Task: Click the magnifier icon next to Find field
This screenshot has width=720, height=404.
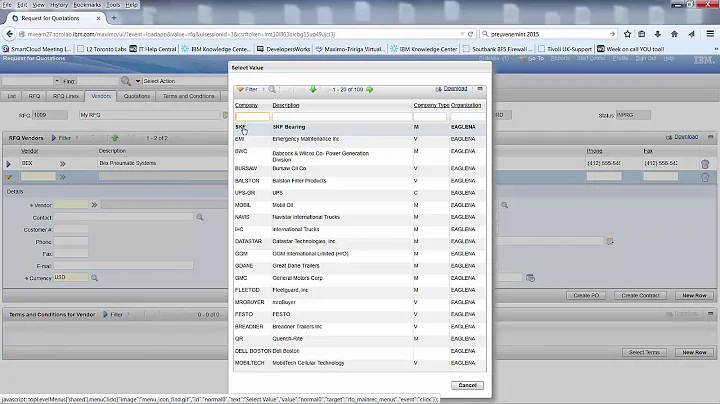Action: (x=125, y=81)
